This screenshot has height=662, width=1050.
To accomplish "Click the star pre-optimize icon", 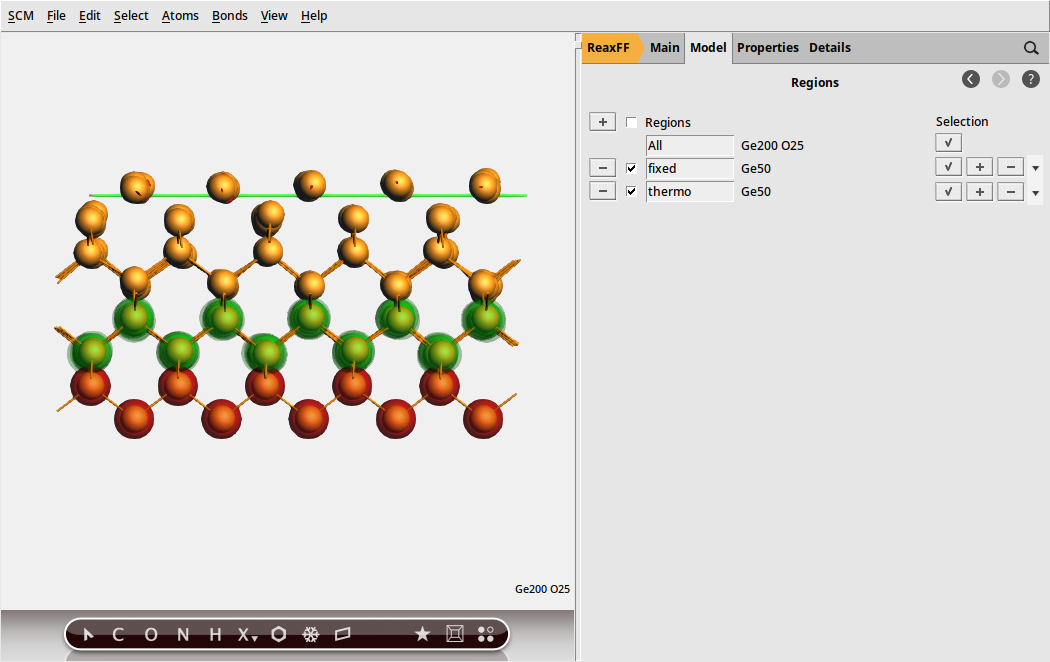I will [422, 634].
